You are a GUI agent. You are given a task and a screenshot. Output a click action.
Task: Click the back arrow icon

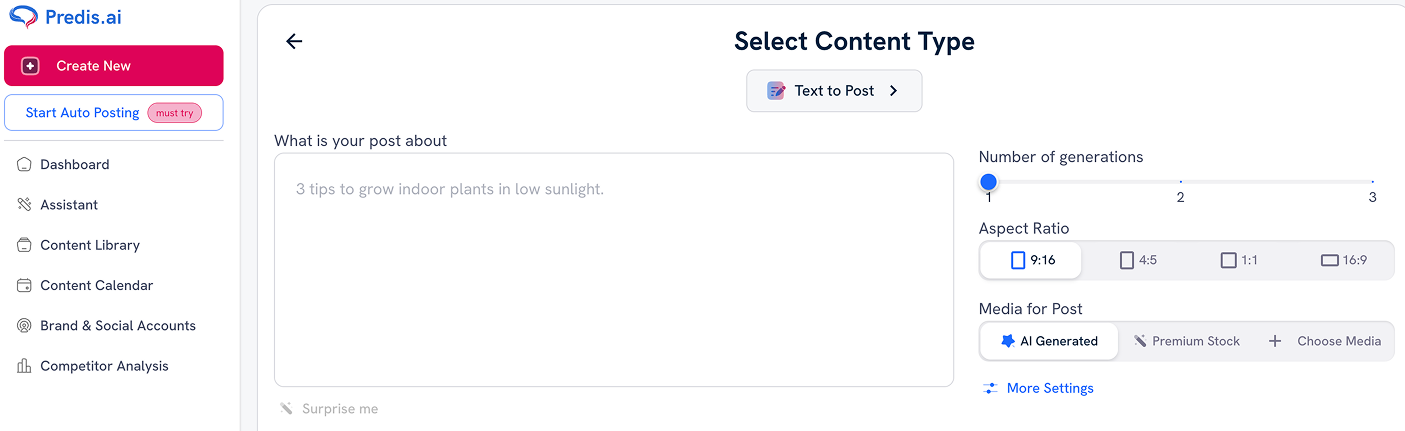tap(294, 41)
